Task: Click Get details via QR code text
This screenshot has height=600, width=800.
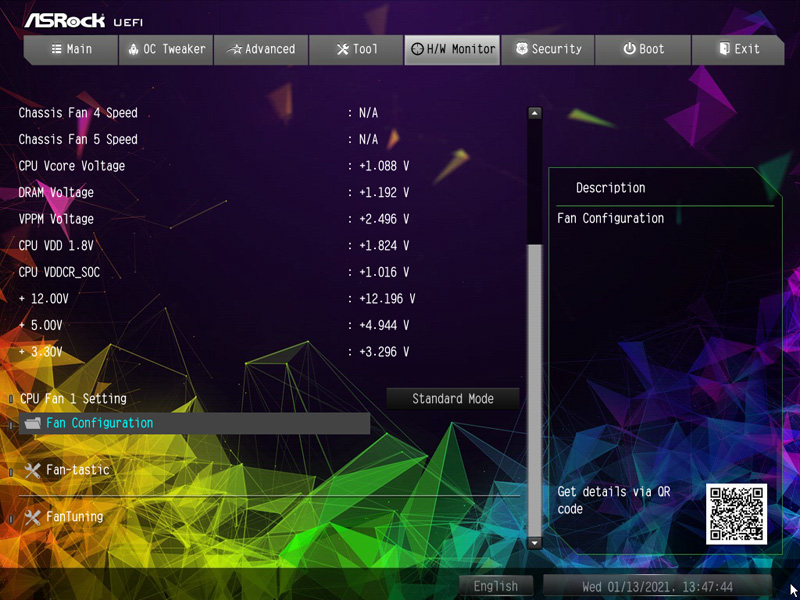Action: [x=614, y=500]
